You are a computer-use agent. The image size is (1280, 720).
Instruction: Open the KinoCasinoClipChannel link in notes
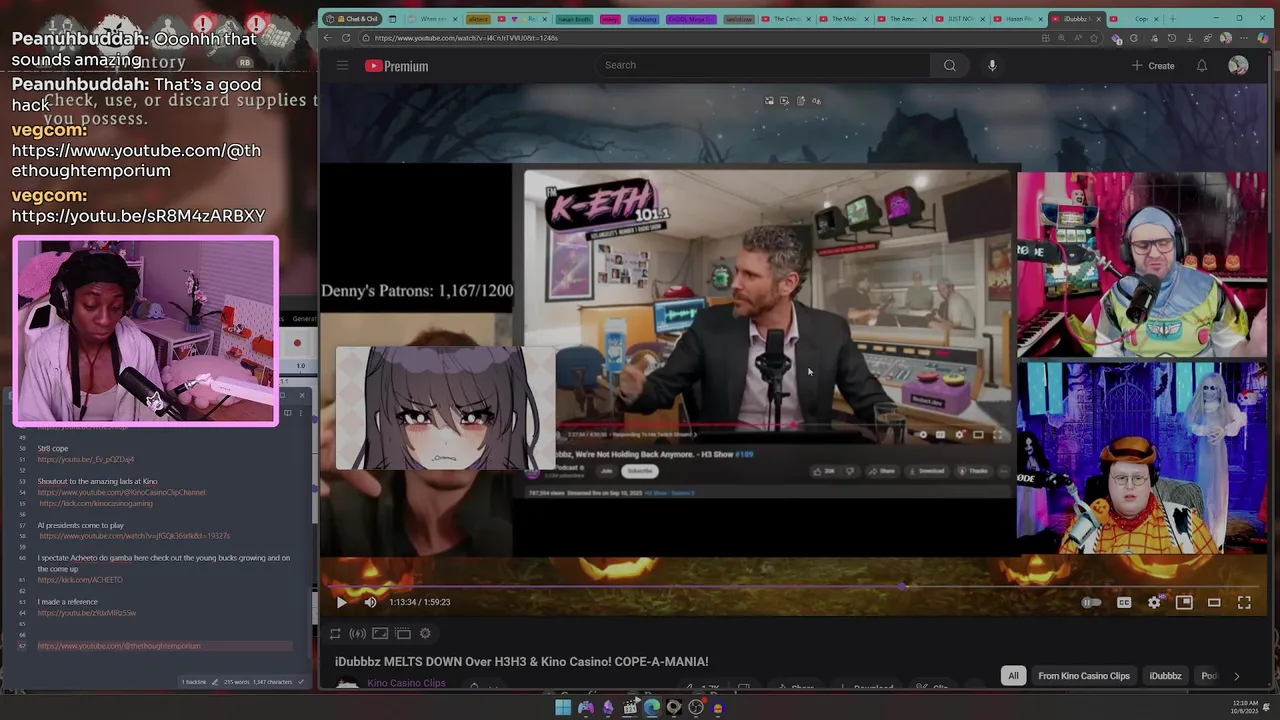click(x=121, y=492)
